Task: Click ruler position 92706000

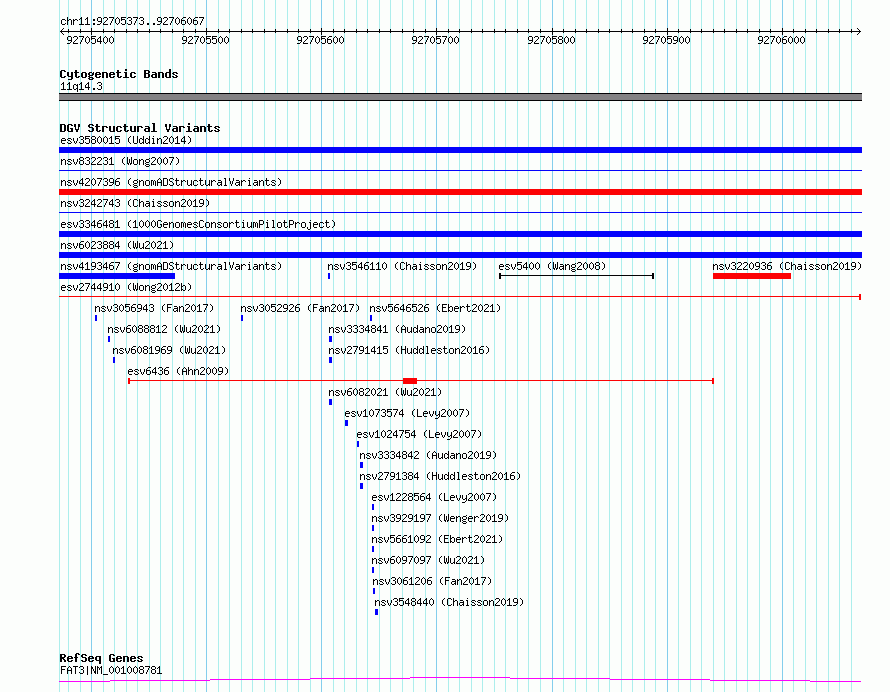Action: [x=782, y=40]
